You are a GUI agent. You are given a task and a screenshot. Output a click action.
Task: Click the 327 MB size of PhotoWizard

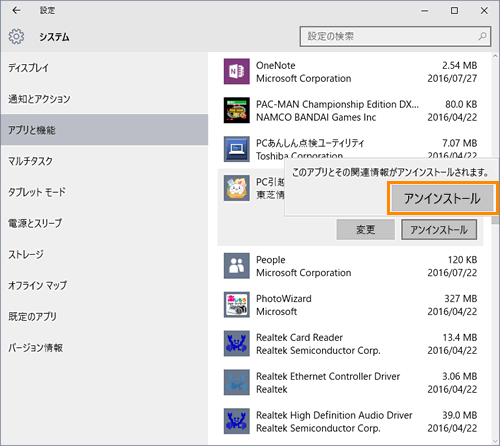coord(460,299)
